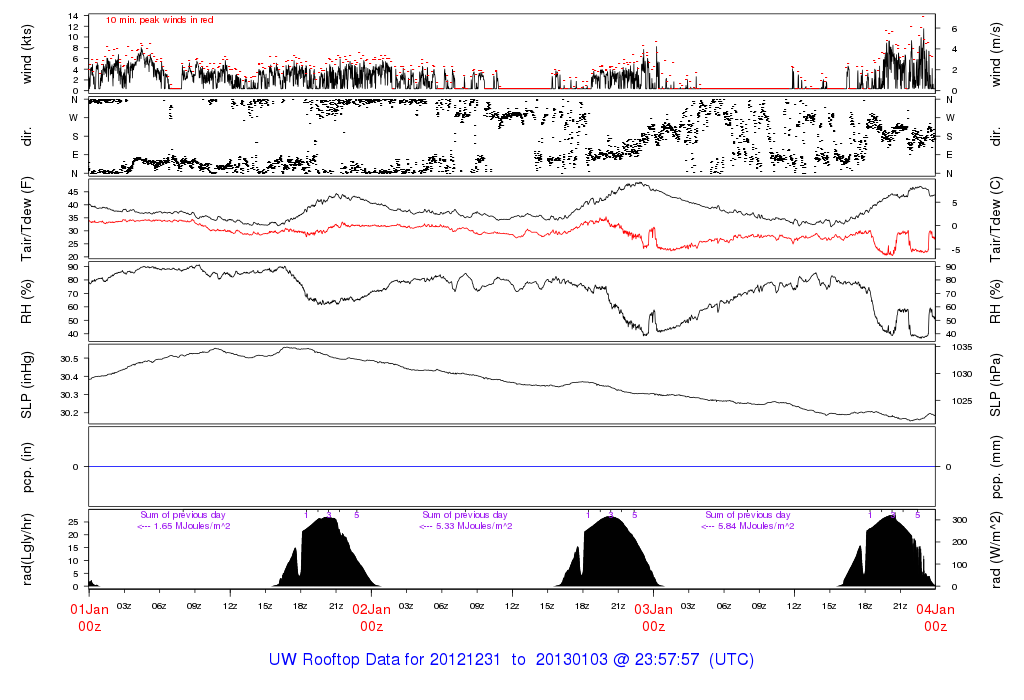Click the rad (W/m^2) axis label
The height and width of the screenshot is (700, 1024).
click(x=996, y=549)
